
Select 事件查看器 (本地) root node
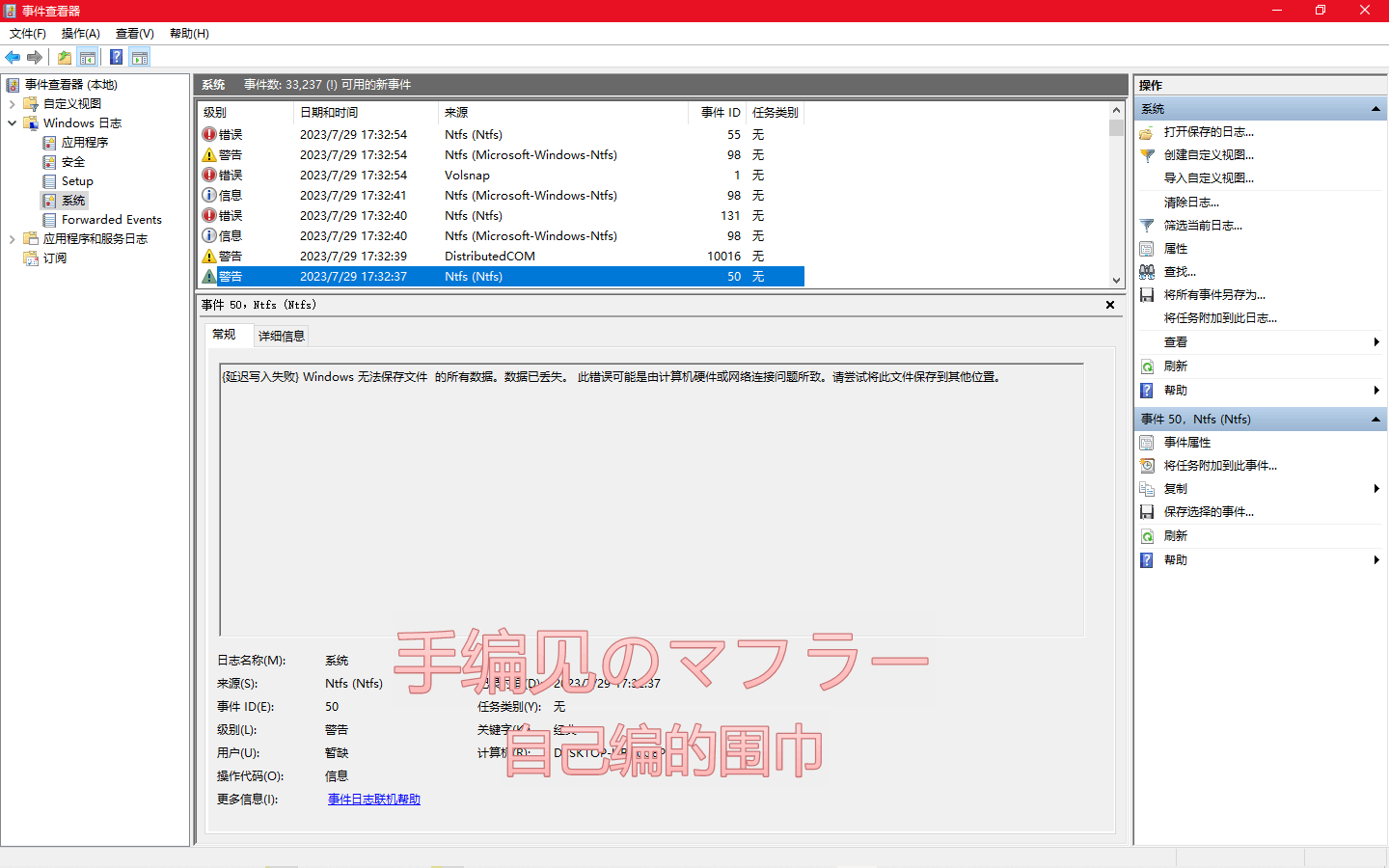tap(71, 85)
